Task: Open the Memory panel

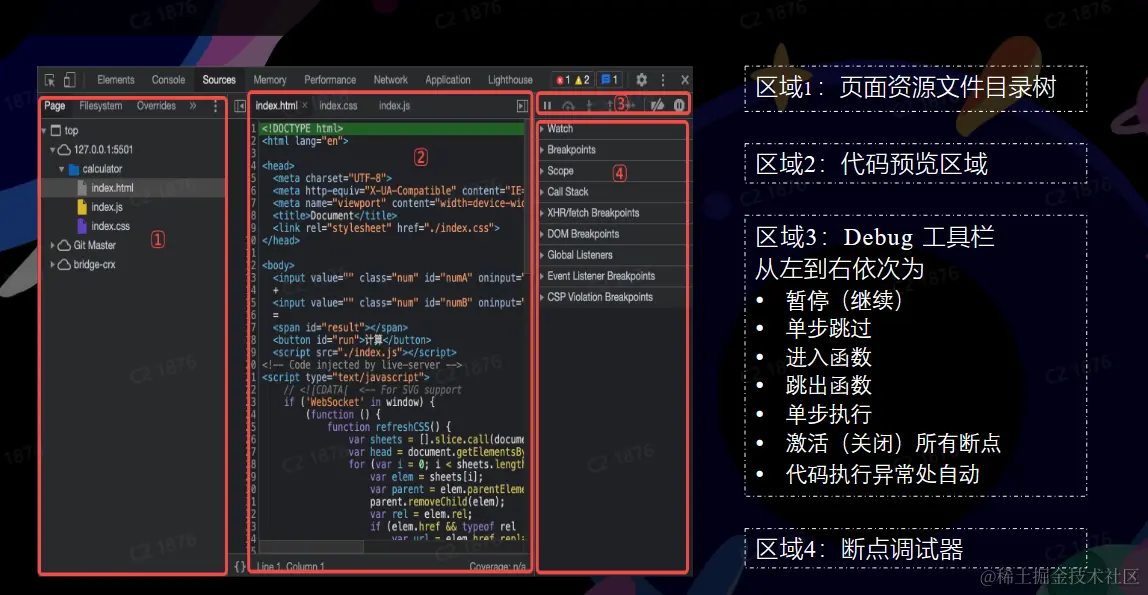Action: click(x=269, y=80)
